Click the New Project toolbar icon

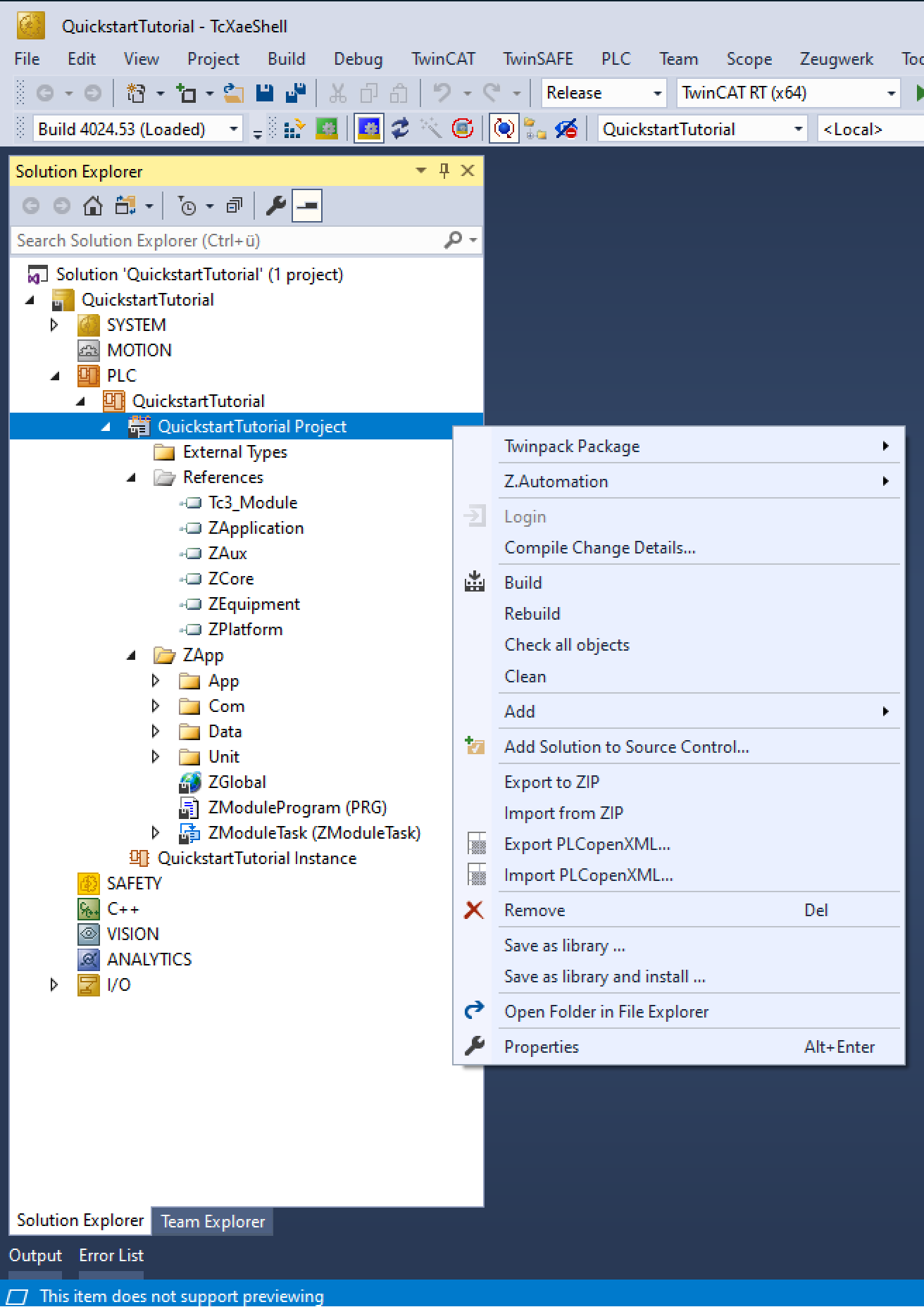(135, 93)
